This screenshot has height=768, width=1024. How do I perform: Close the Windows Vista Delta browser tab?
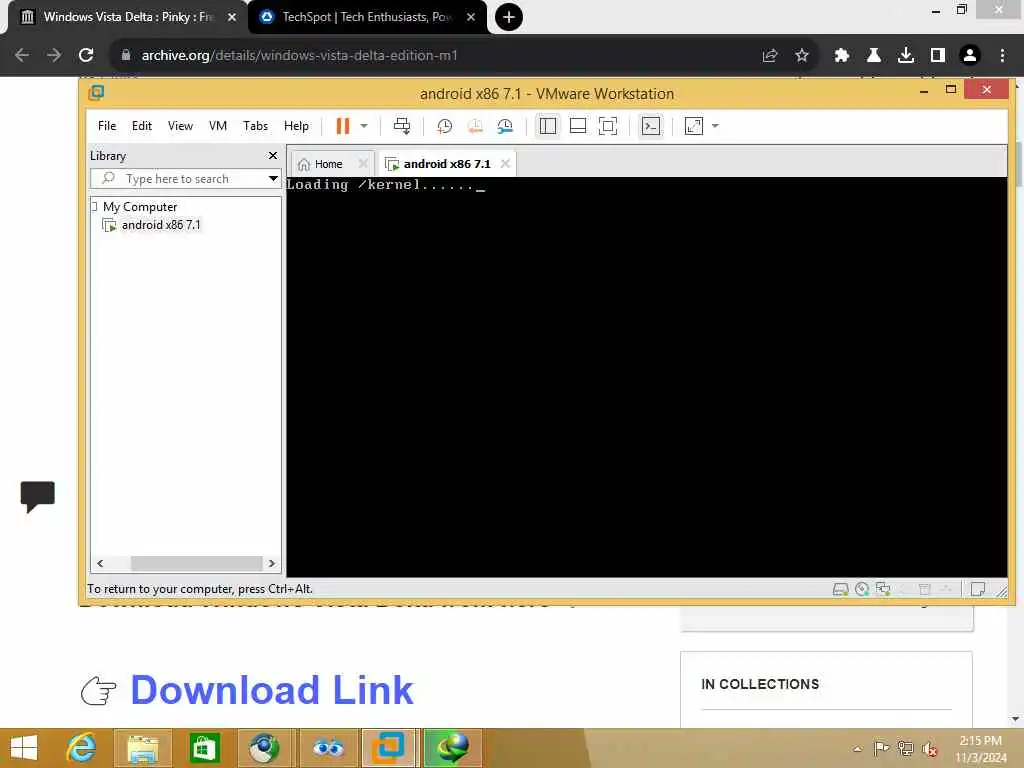[x=232, y=17]
